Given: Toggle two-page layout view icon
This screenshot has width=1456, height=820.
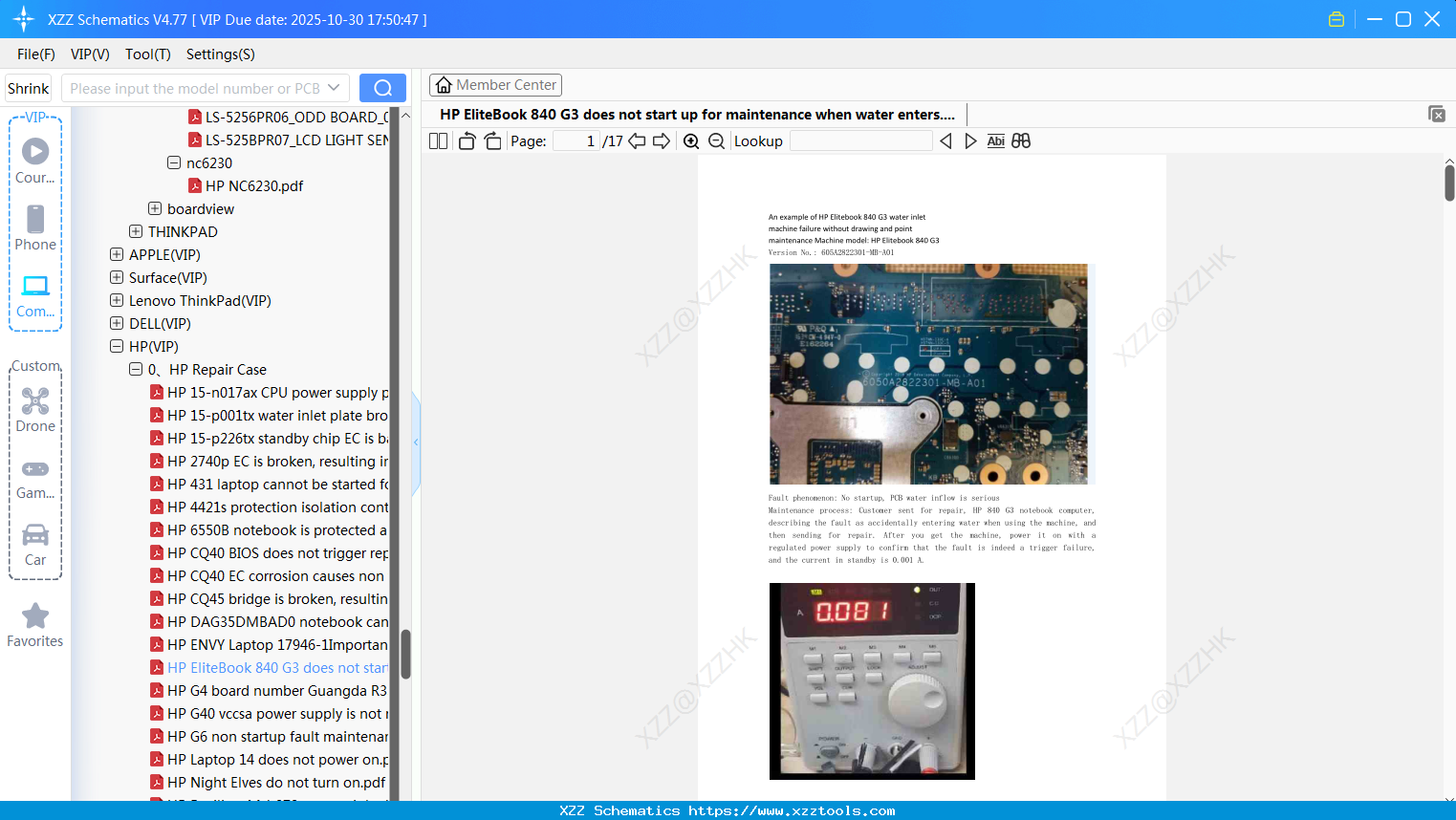Looking at the screenshot, I should pos(438,141).
